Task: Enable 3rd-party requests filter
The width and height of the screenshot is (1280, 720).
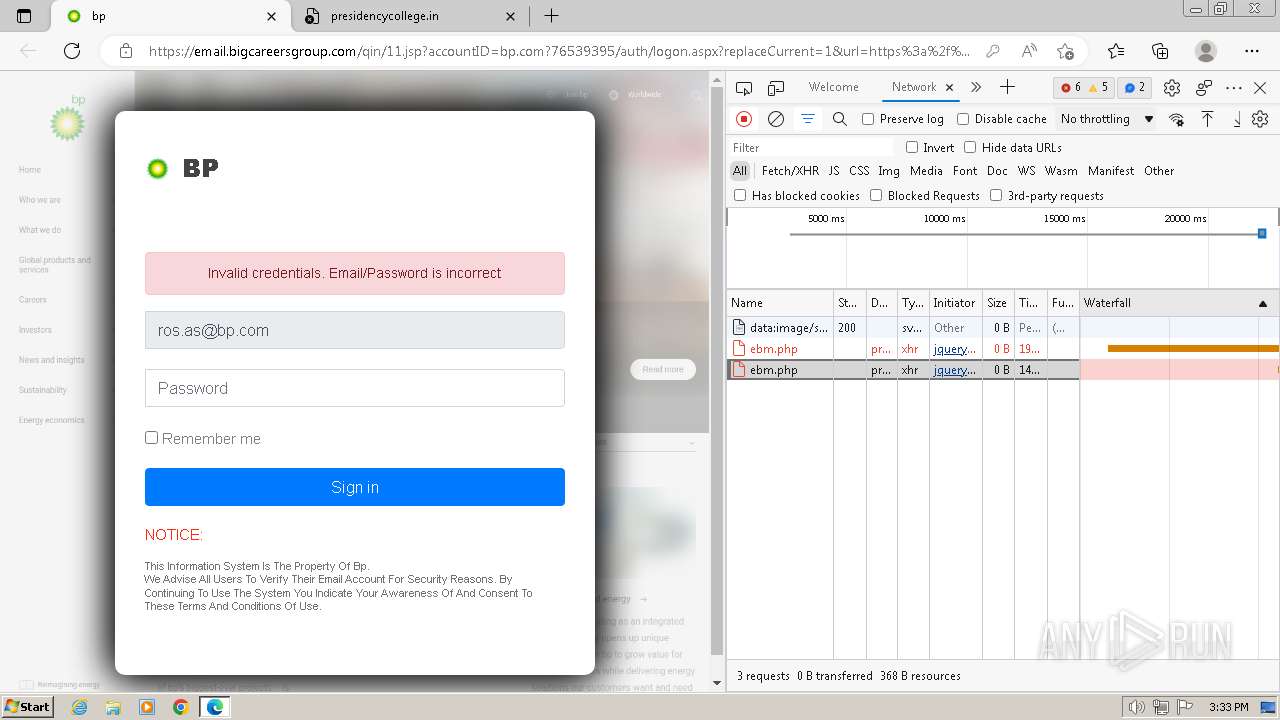Action: pyautogui.click(x=996, y=195)
